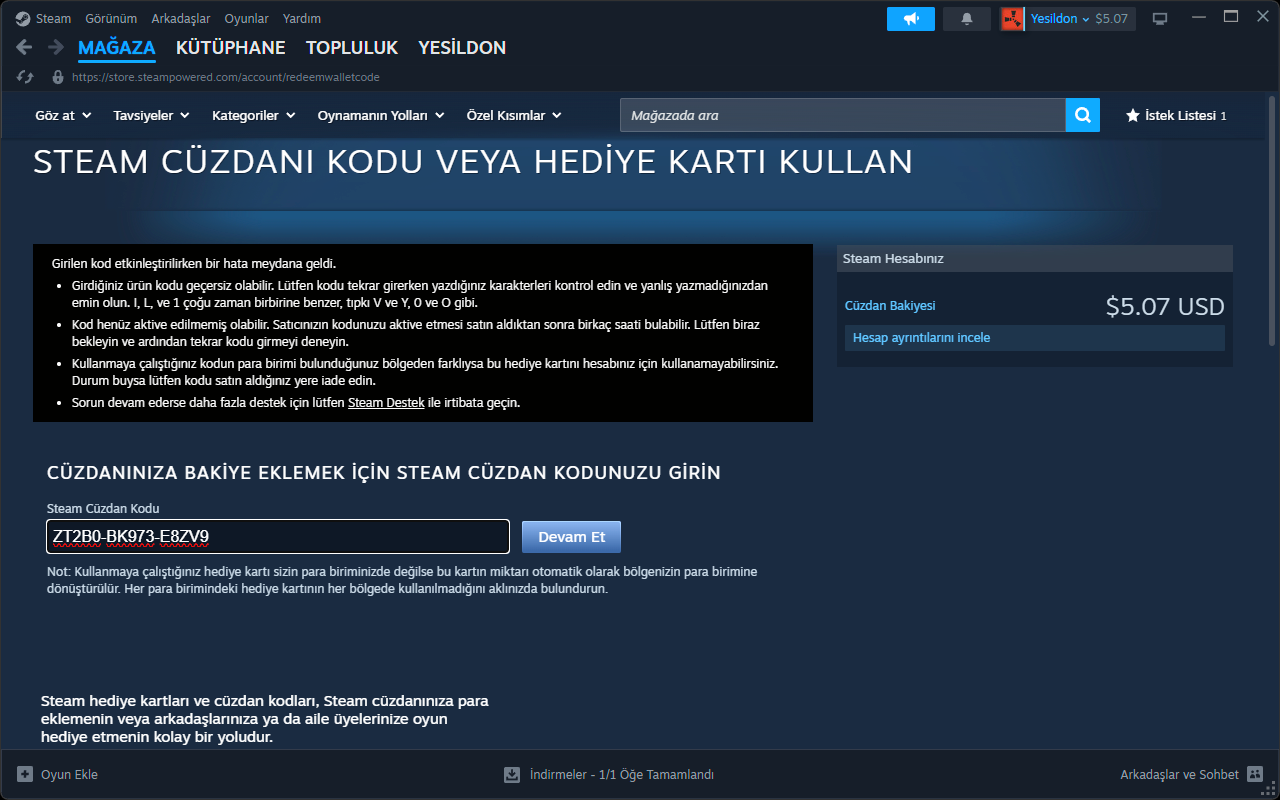Viewport: 1280px width, 800px height.
Task: Click the Steam Hesabınız panel header
Action: pos(1035,259)
